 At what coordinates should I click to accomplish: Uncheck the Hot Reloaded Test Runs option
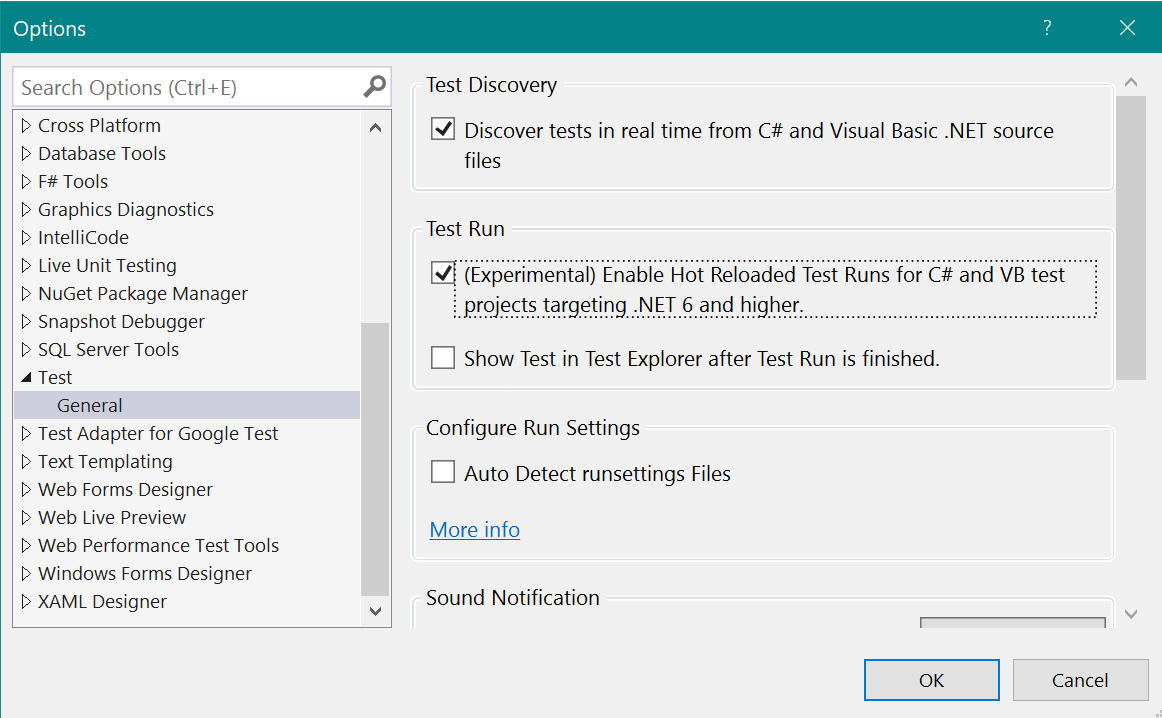(x=441, y=272)
